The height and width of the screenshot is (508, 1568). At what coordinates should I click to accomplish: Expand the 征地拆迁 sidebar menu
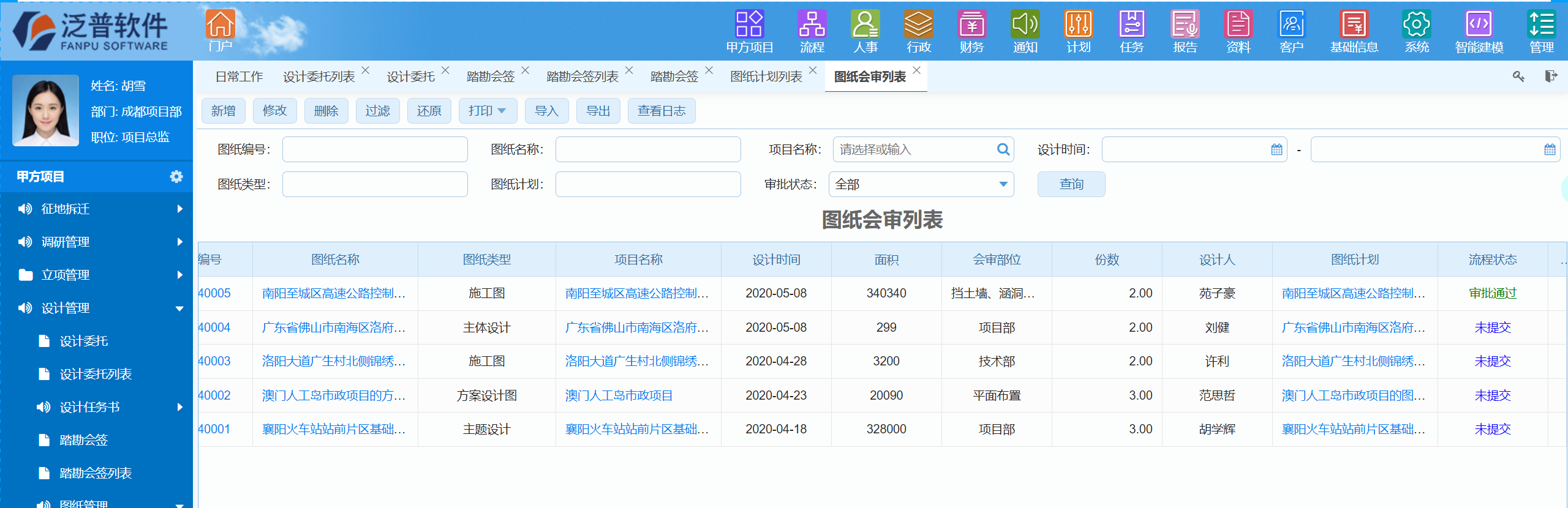click(179, 209)
